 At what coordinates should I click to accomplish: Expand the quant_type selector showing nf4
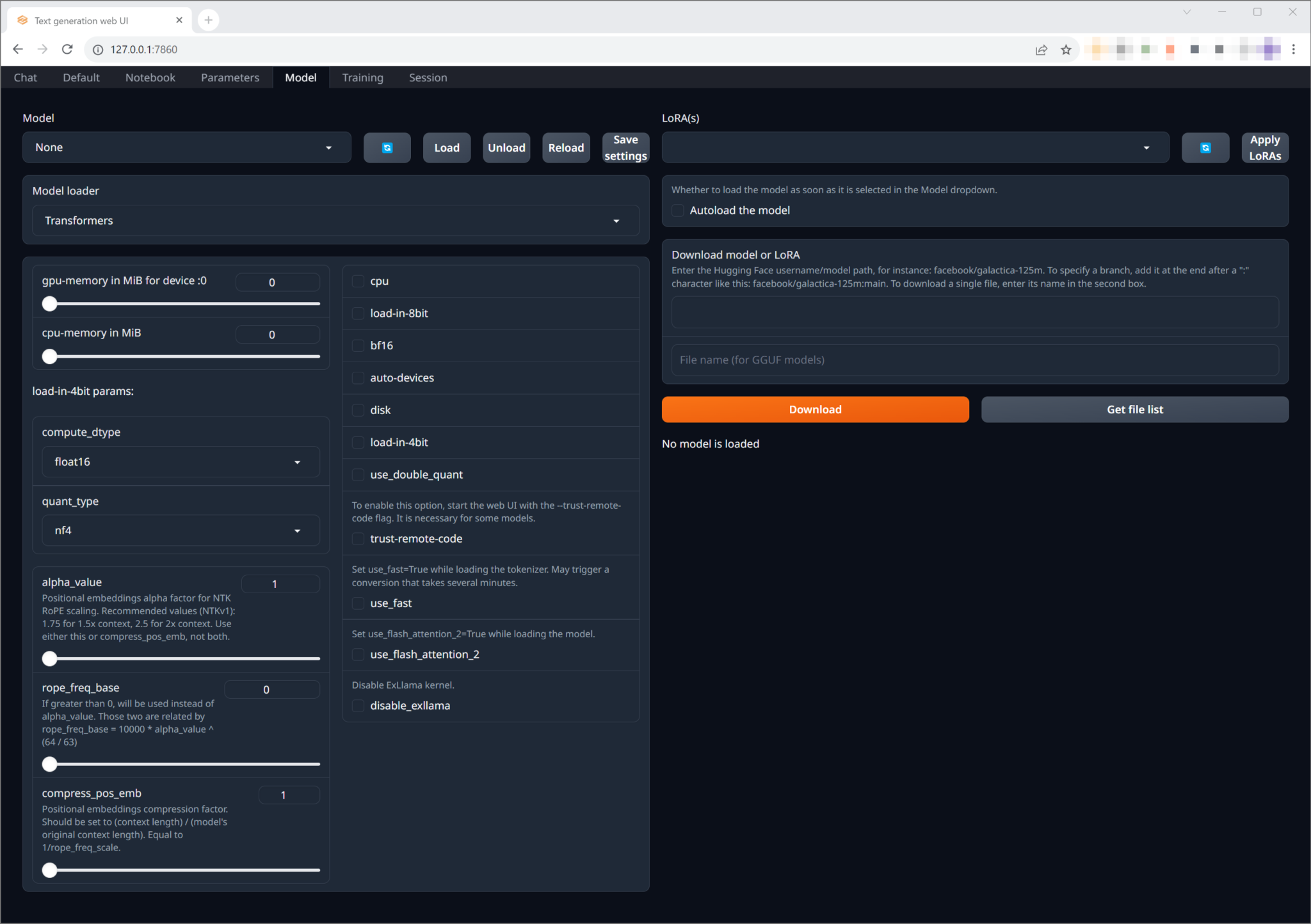point(180,530)
